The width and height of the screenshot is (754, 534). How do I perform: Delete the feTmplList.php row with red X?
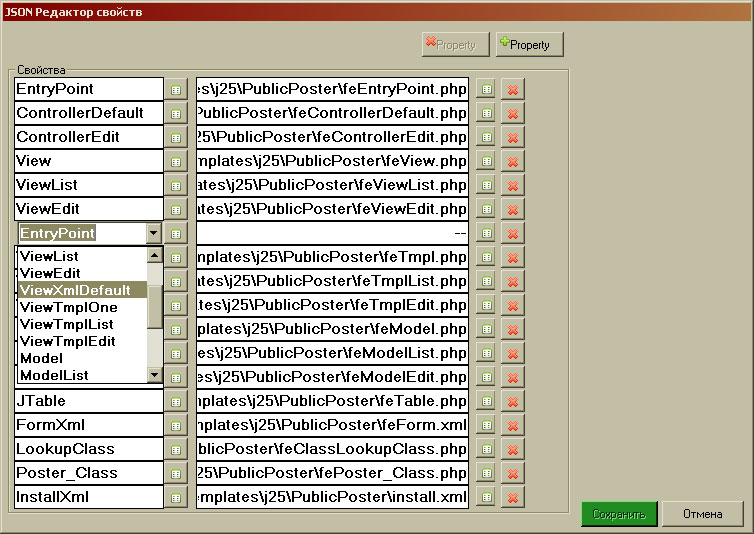(513, 281)
